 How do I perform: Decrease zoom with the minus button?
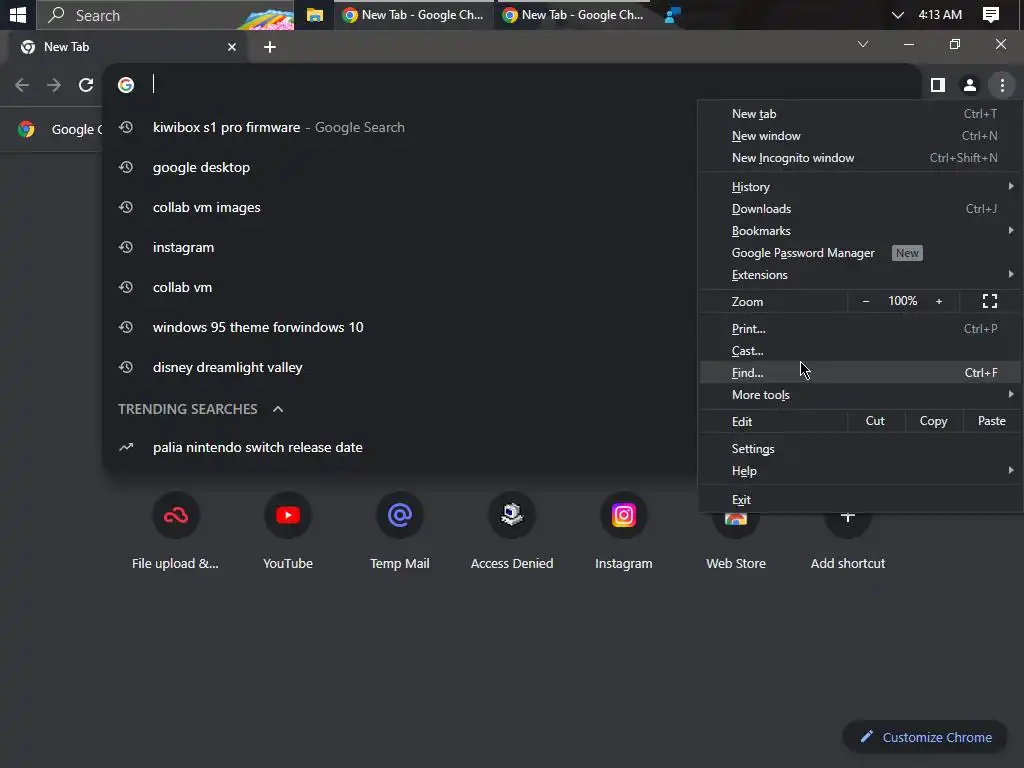(x=866, y=301)
